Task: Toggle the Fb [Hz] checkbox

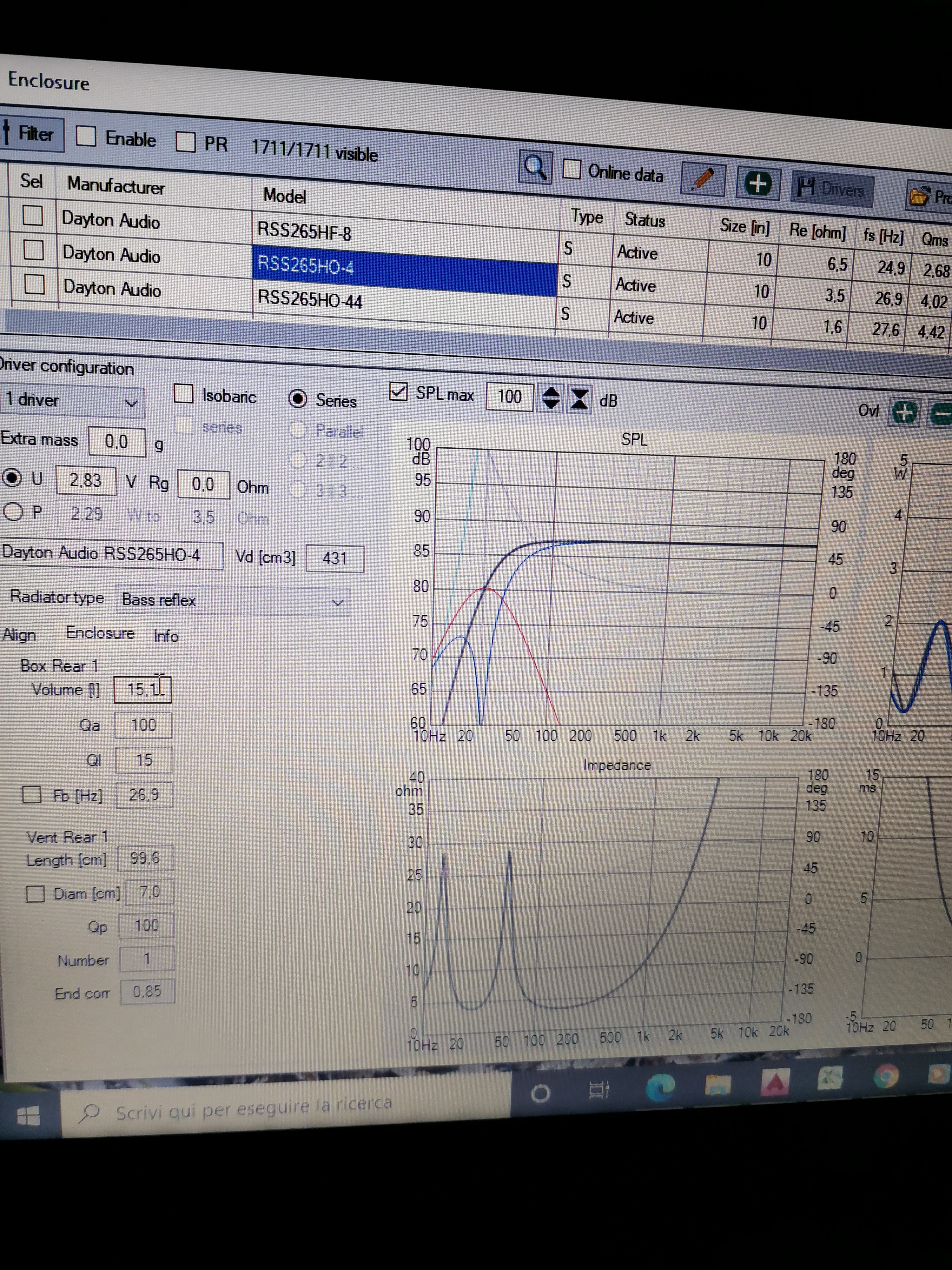Action: tap(31, 795)
